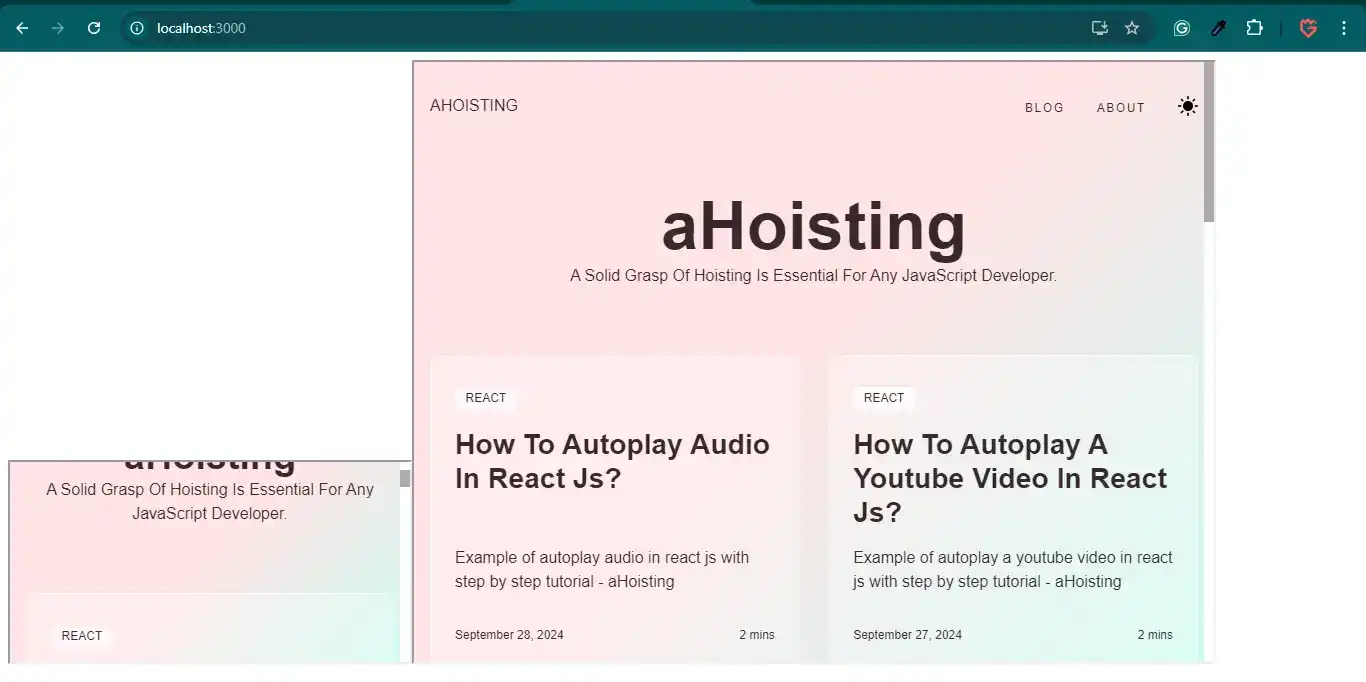1366x682 pixels.
Task: Open Chrome's three-dot menu
Action: click(1344, 28)
